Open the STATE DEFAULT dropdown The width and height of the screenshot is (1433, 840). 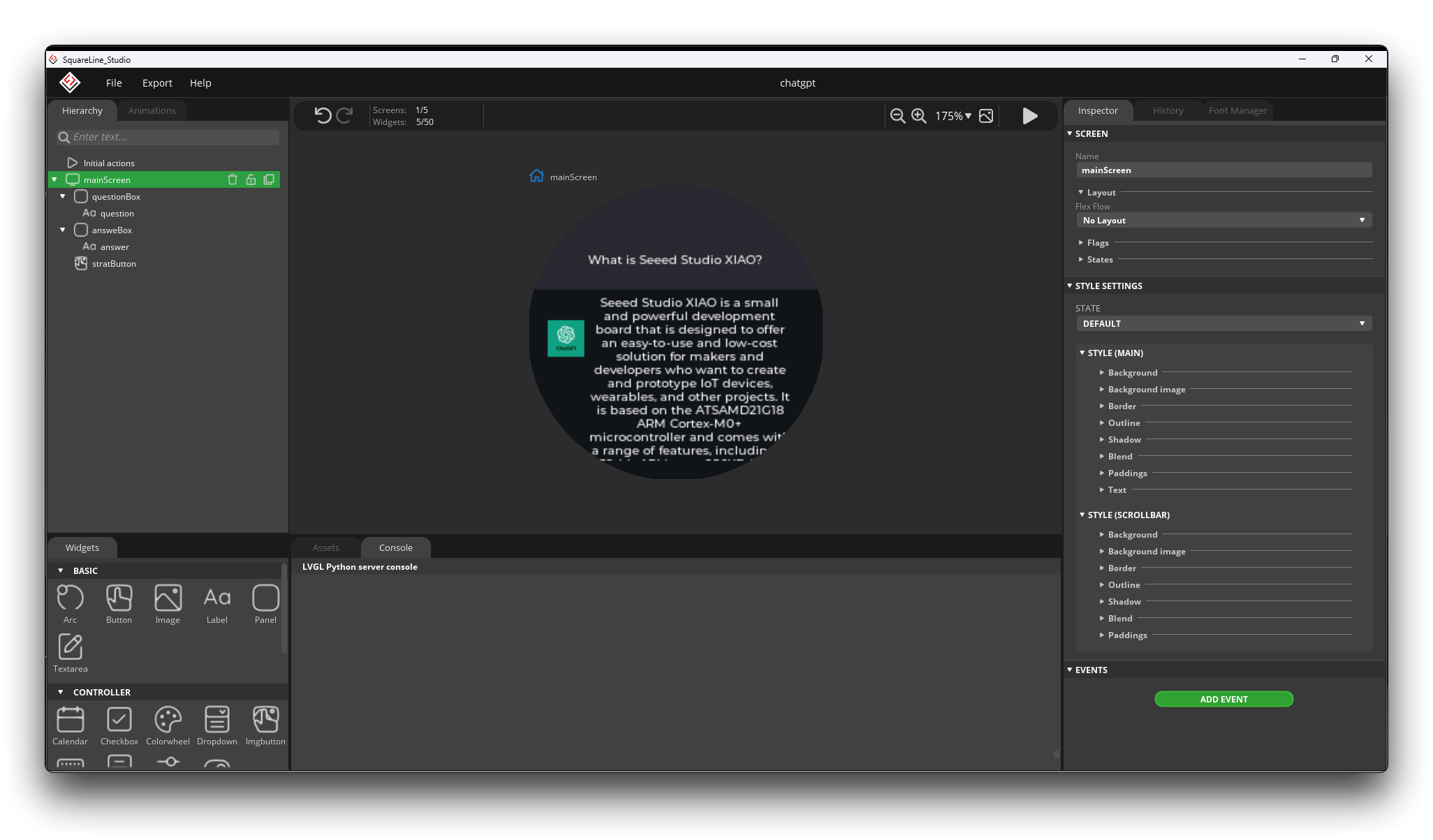[x=1223, y=323]
